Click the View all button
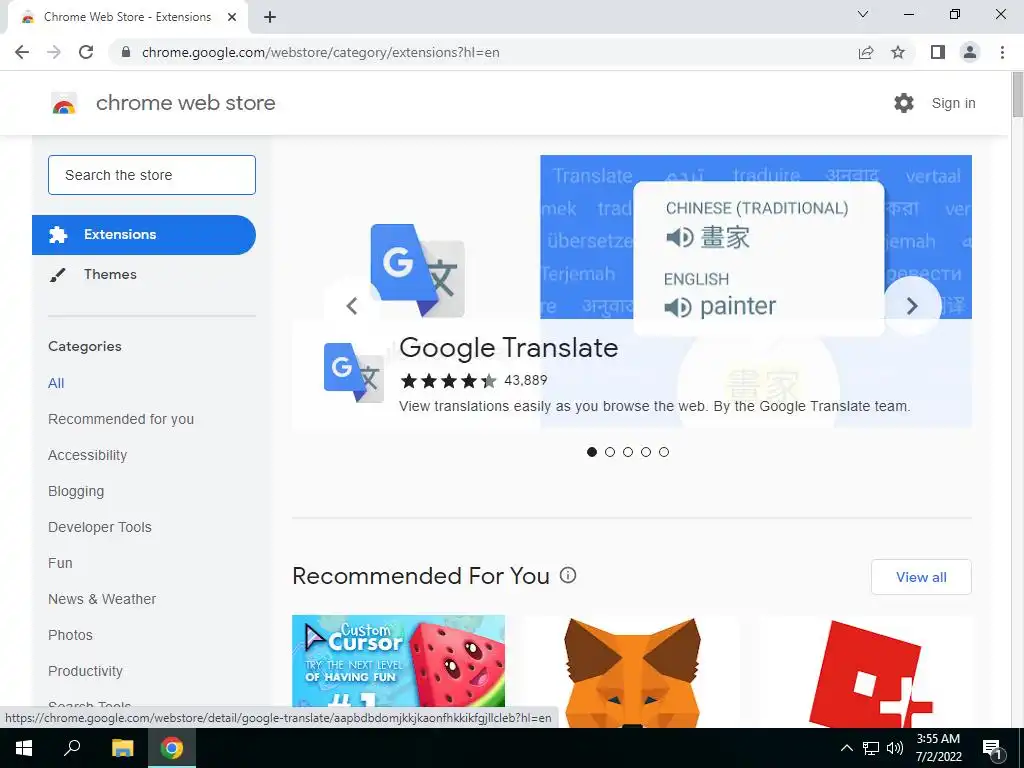 coord(921,577)
